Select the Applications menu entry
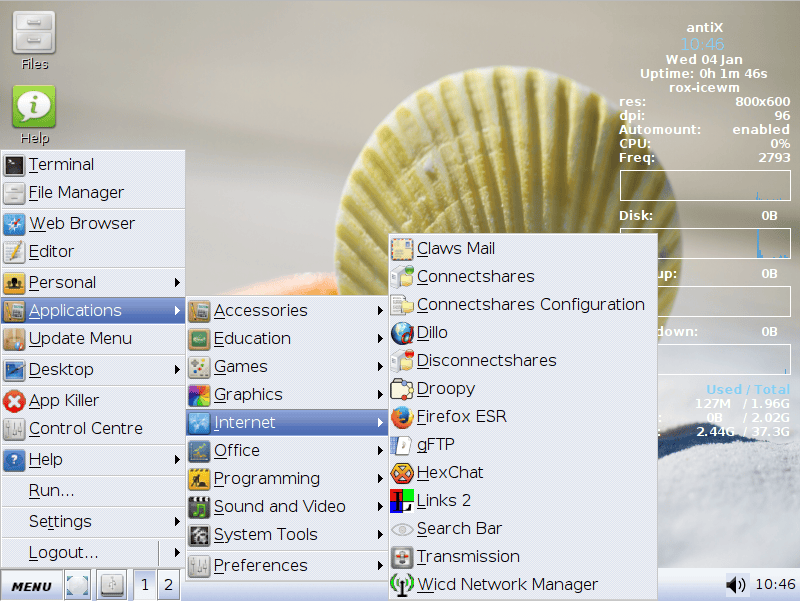The image size is (800, 601). pyautogui.click(x=93, y=311)
